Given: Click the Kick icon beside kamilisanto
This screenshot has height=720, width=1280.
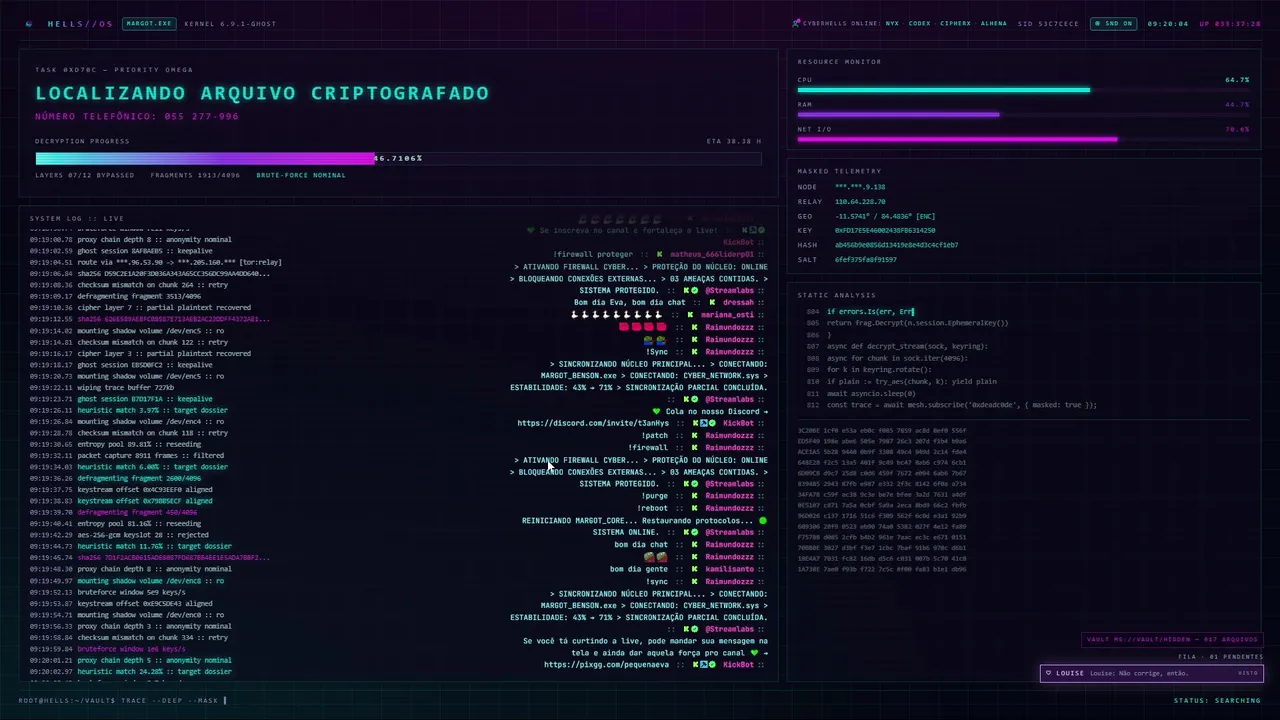Looking at the screenshot, I should click(694, 569).
